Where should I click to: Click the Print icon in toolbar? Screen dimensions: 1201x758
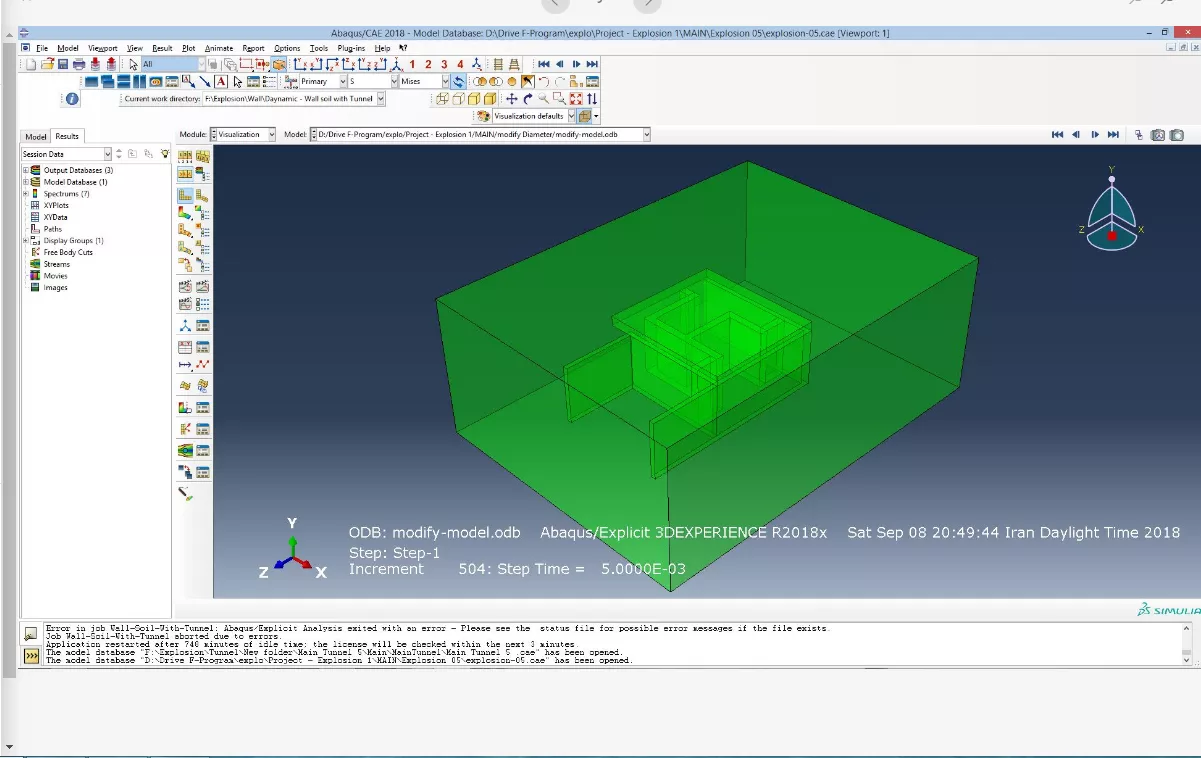78,64
